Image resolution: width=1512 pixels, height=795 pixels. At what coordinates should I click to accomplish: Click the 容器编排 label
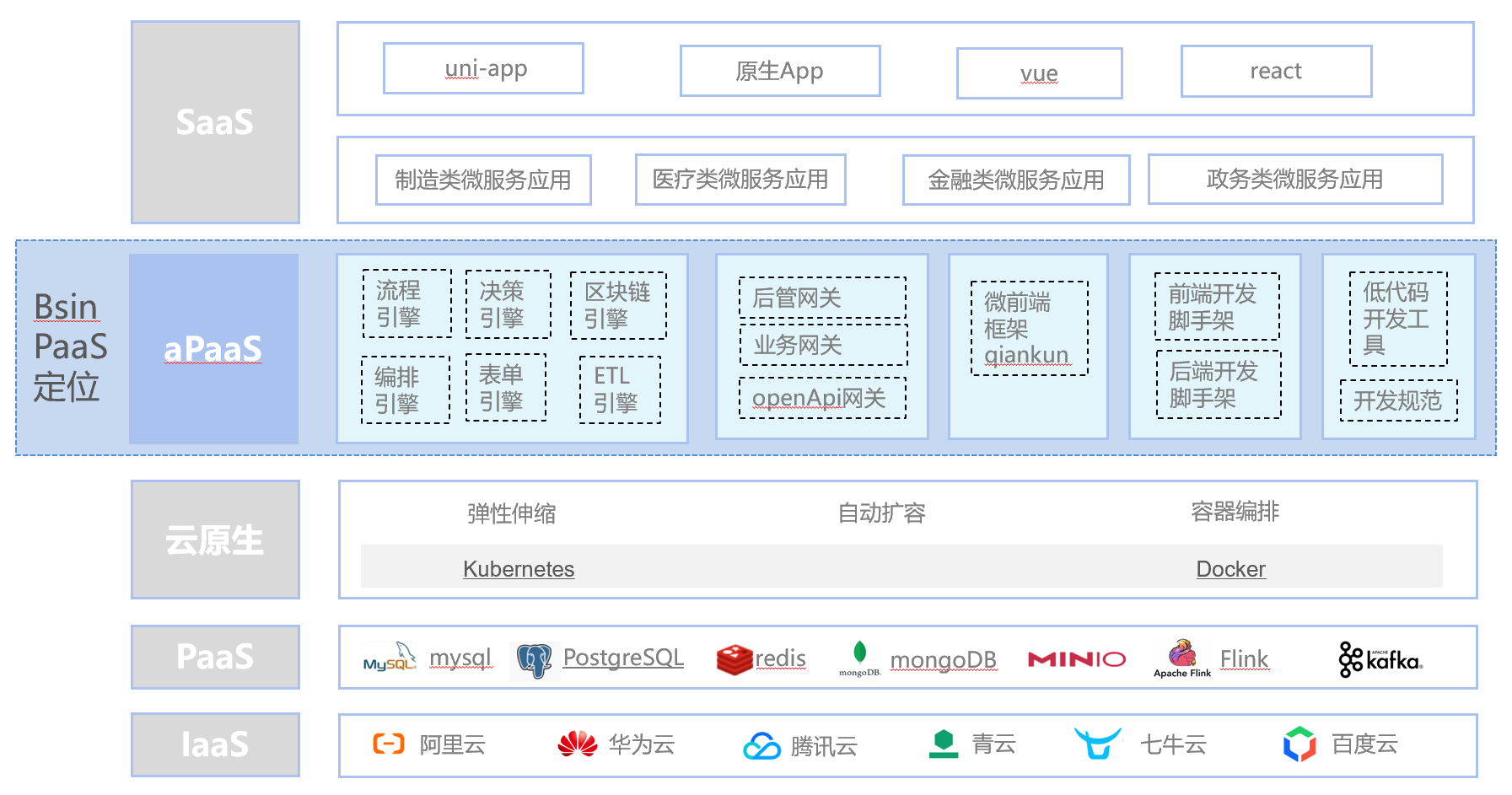pyautogui.click(x=1235, y=511)
